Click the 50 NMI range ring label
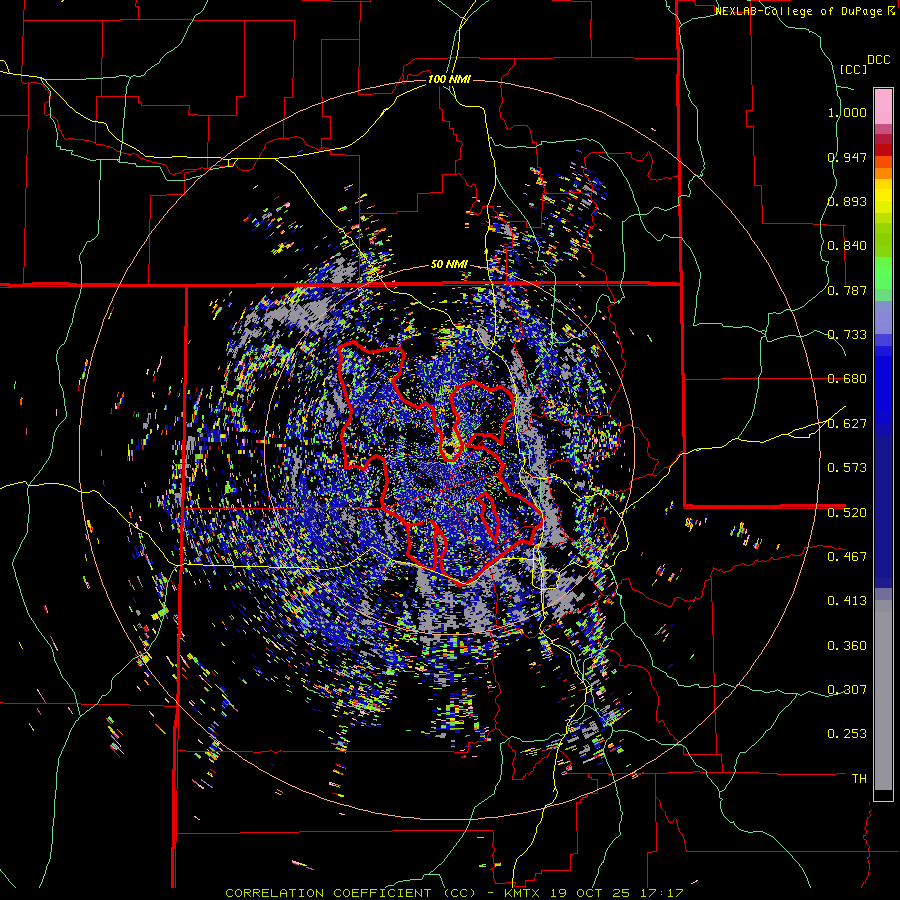Viewport: 900px width, 900px height. click(x=449, y=265)
